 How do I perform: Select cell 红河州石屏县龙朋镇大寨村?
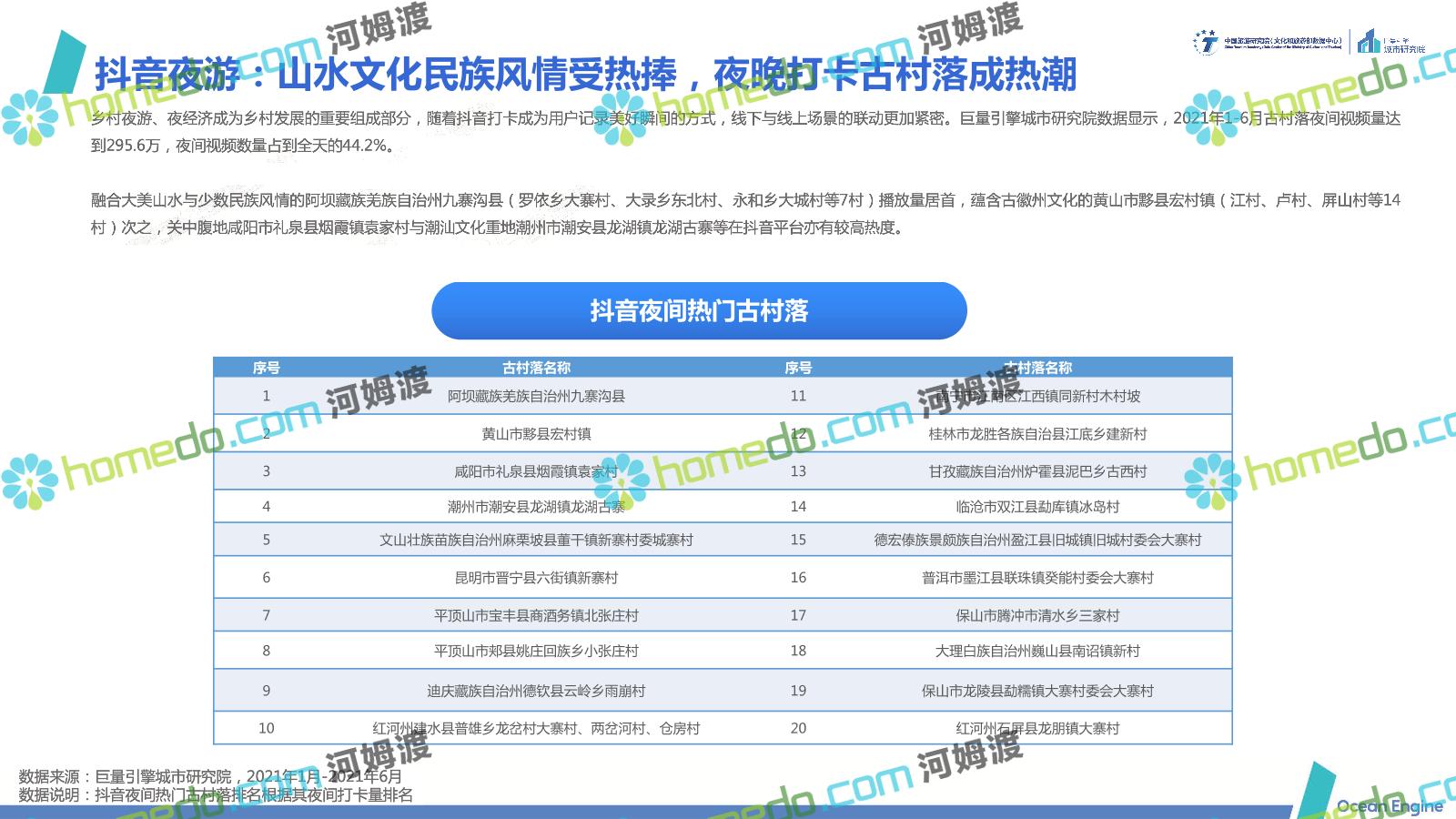point(1037,729)
